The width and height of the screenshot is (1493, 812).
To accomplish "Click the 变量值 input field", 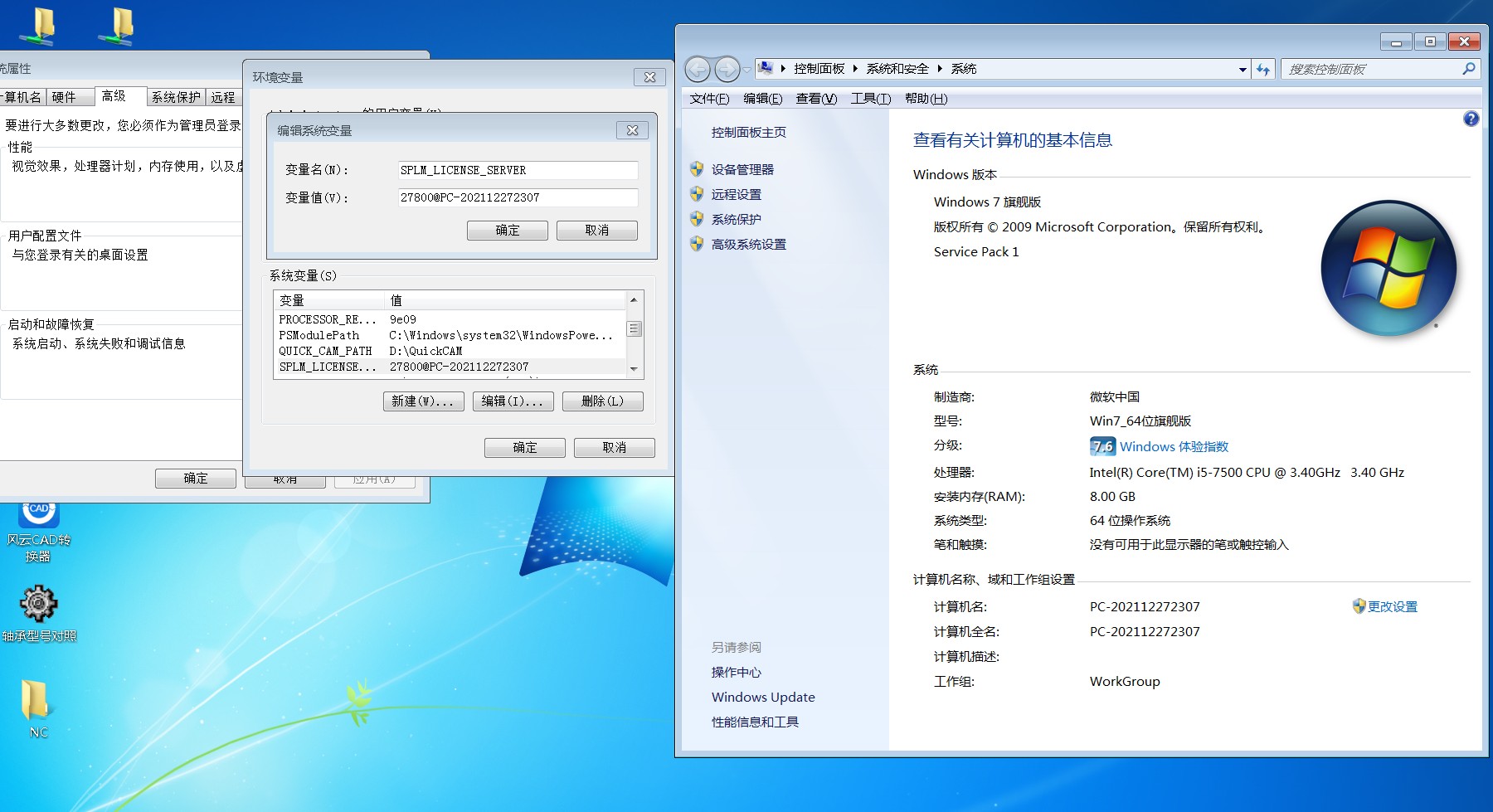I will 518,197.
